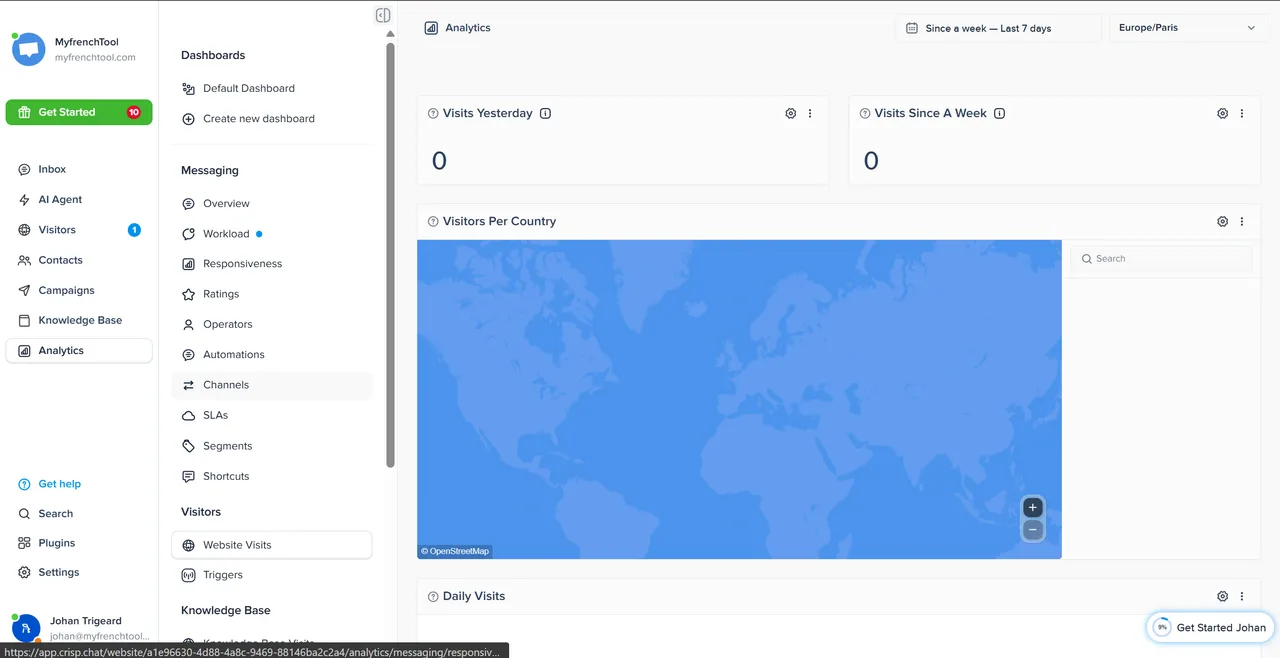Viewport: 1280px width, 658px height.
Task: Open the Visitors section in main sidebar
Action: tap(79, 230)
